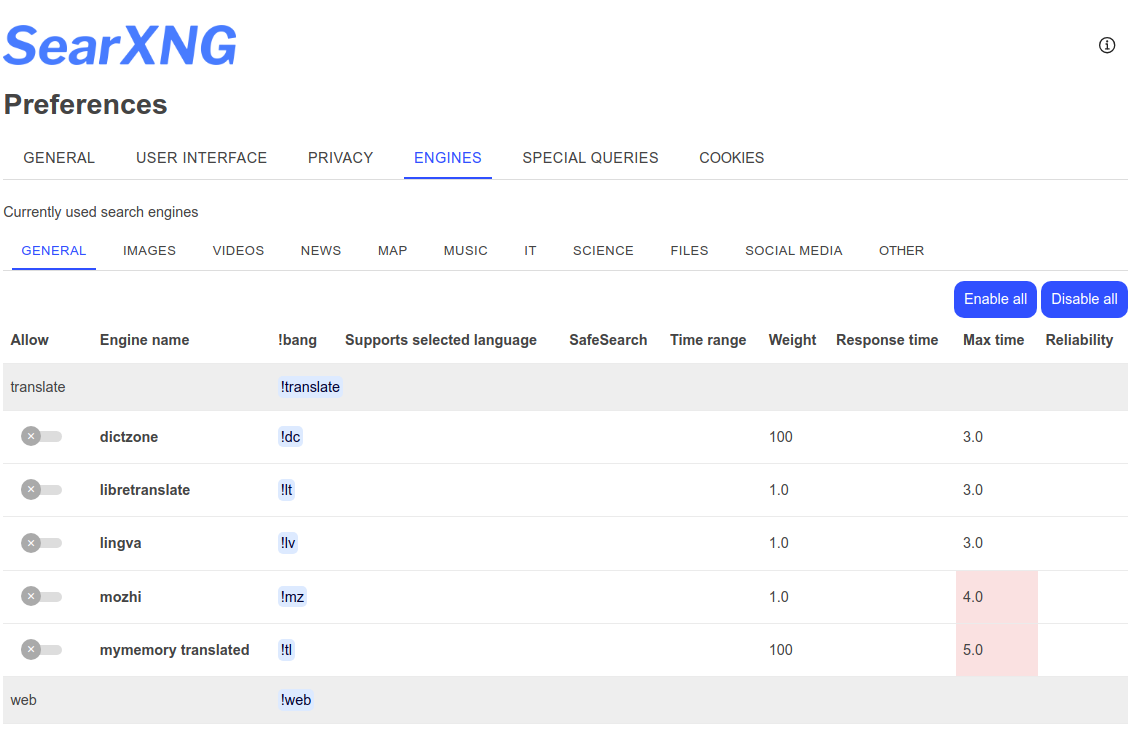
Task: Click the Reliability column header
Action: [1079, 340]
